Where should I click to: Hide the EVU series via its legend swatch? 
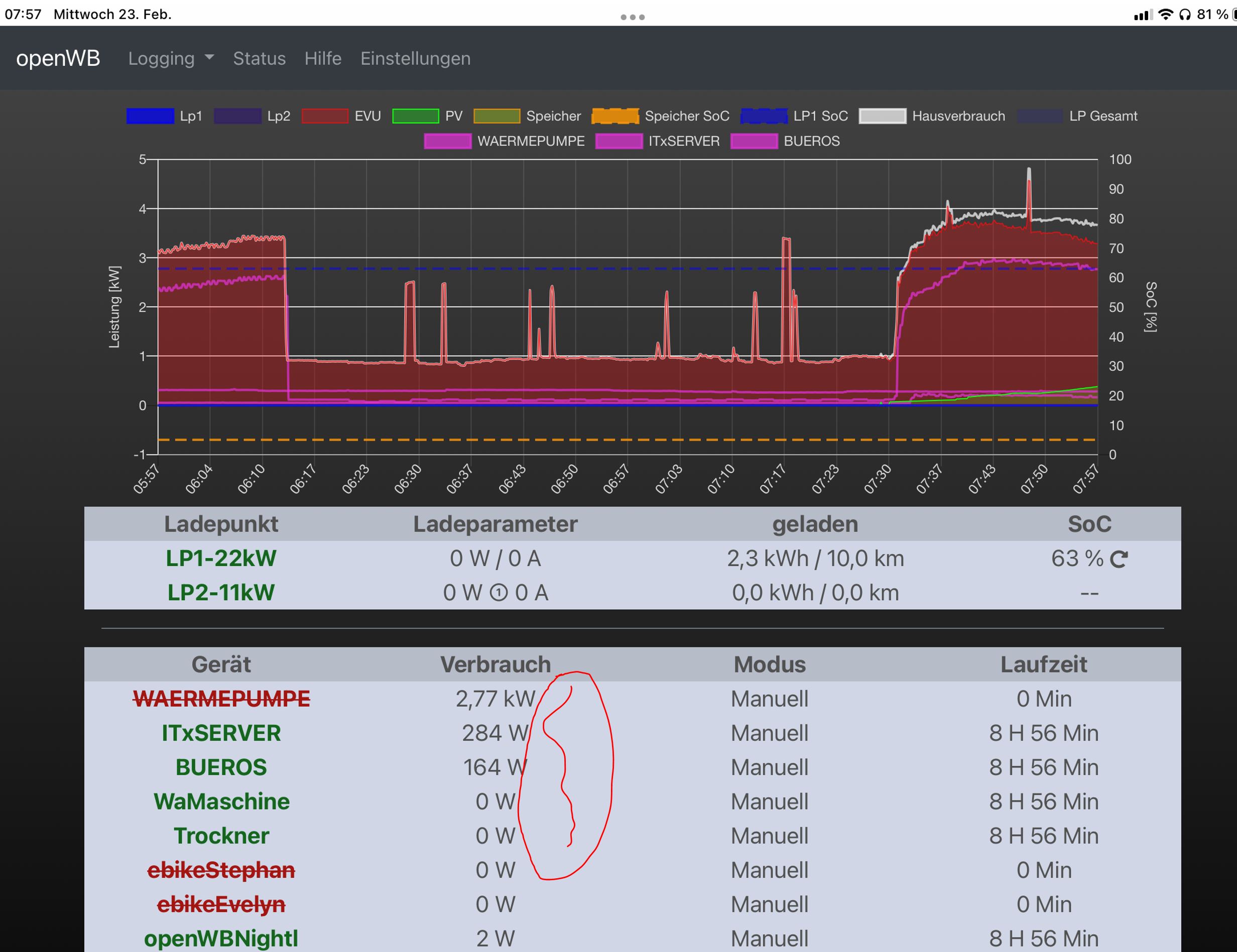(x=325, y=116)
